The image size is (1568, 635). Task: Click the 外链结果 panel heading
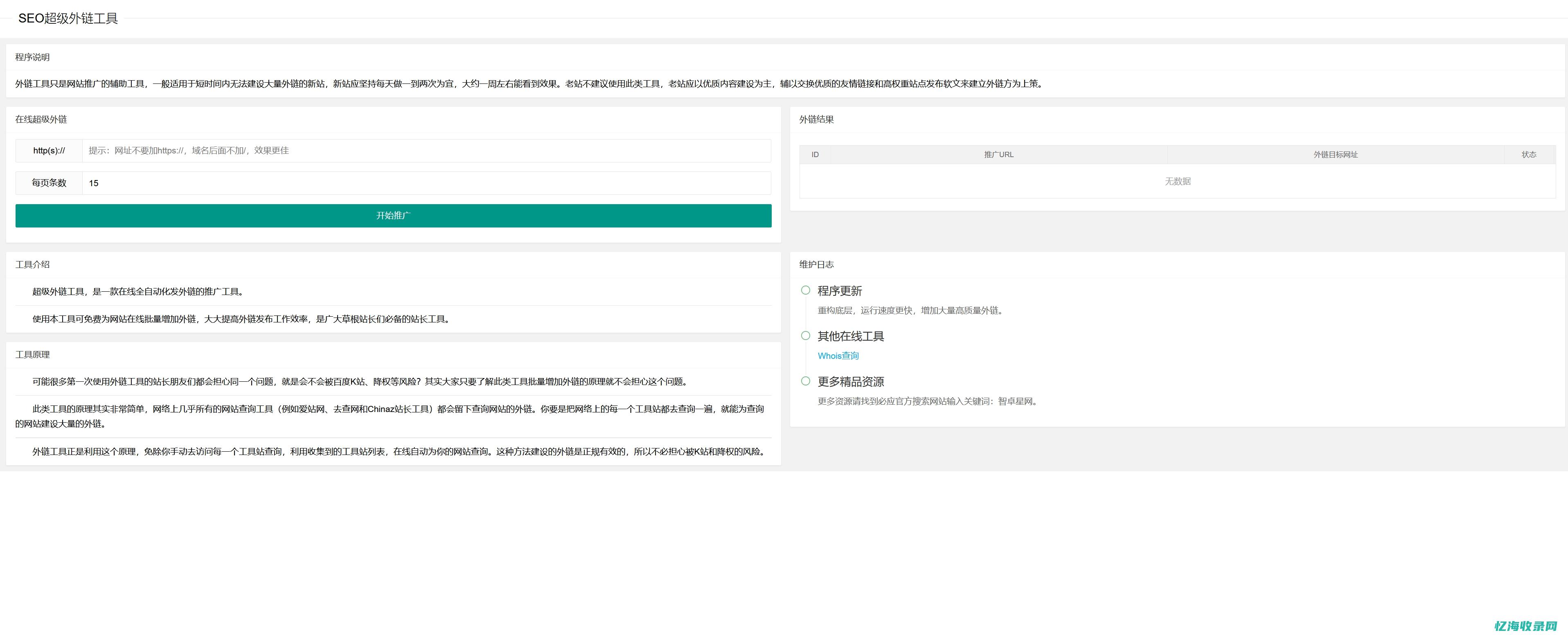[x=816, y=119]
